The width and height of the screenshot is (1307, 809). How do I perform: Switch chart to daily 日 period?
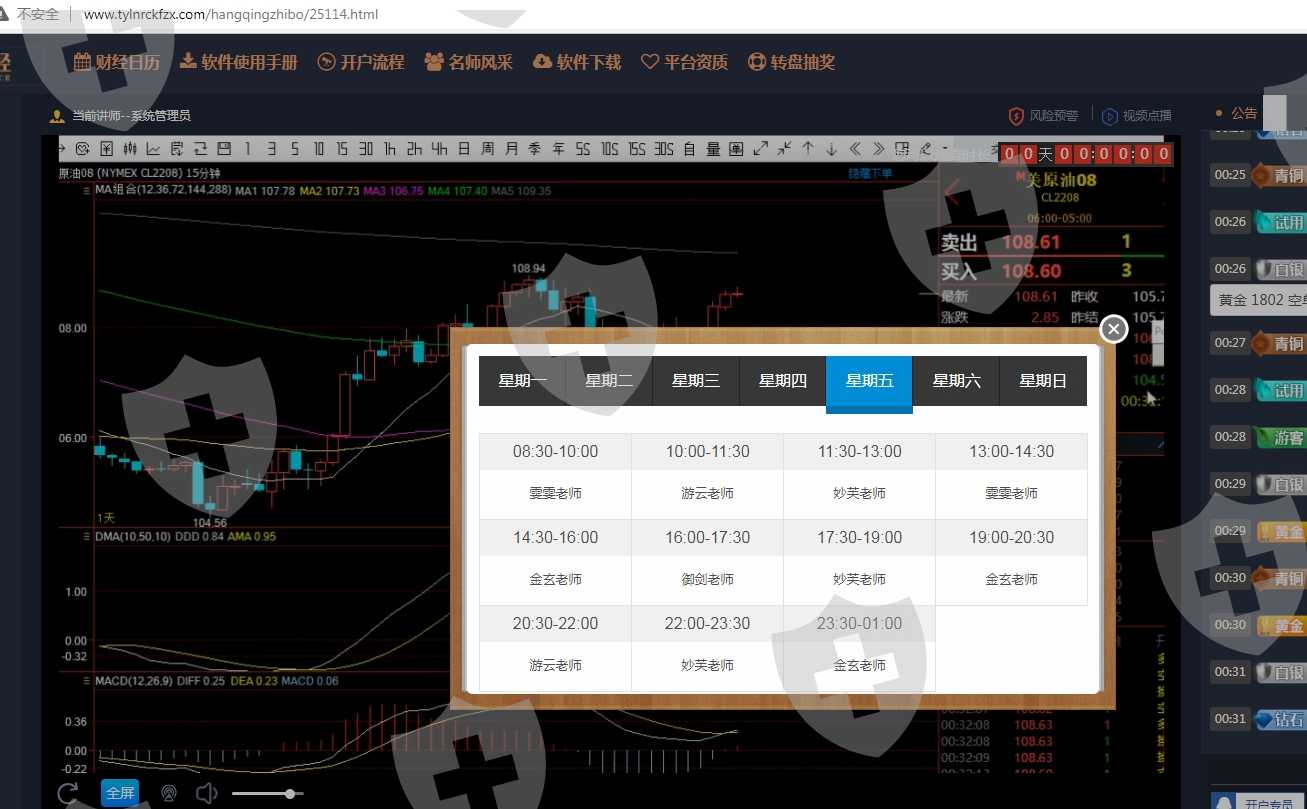click(x=464, y=149)
